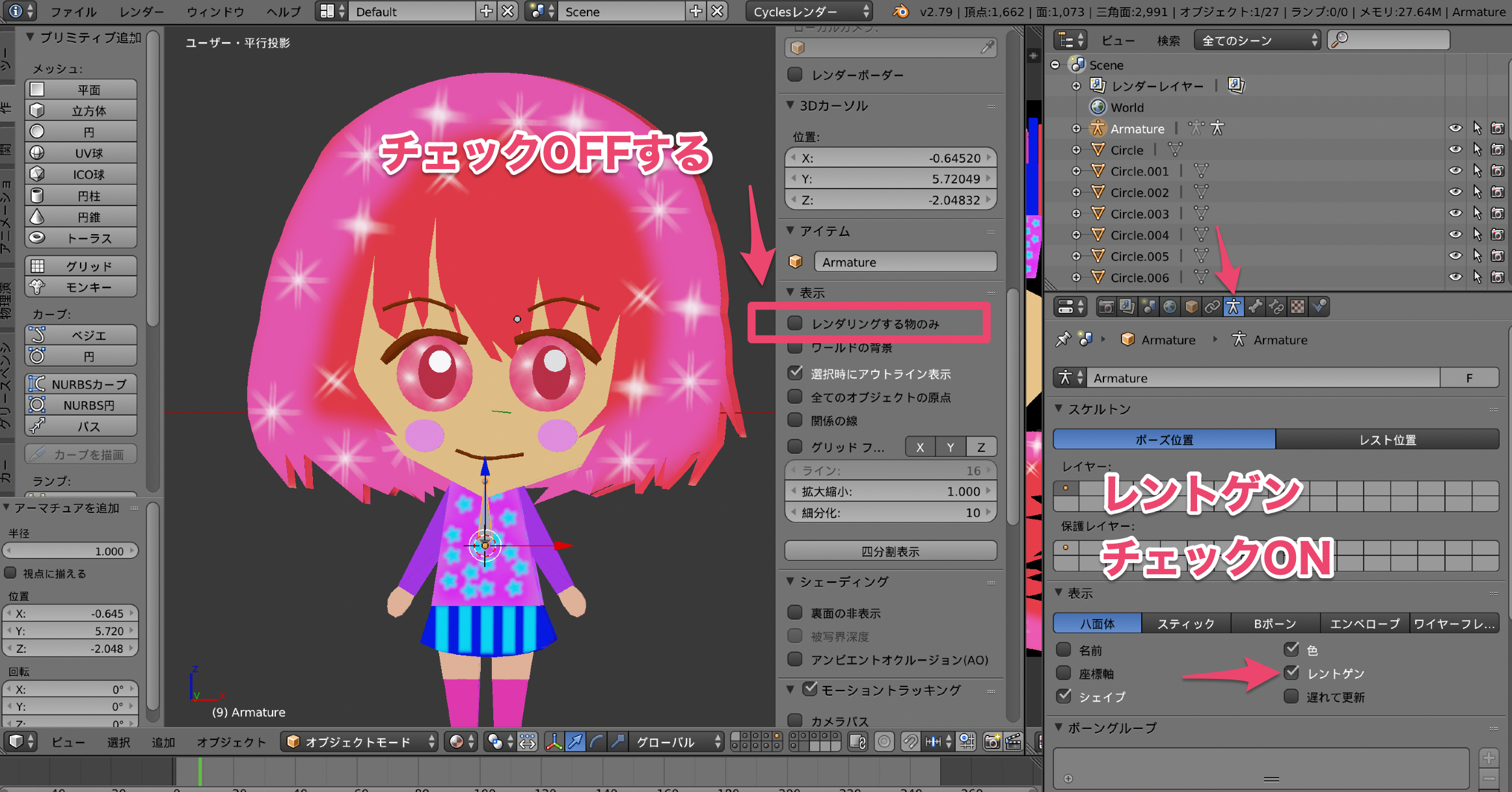
Task: Select the translate manipulator arrow icon
Action: tap(575, 742)
